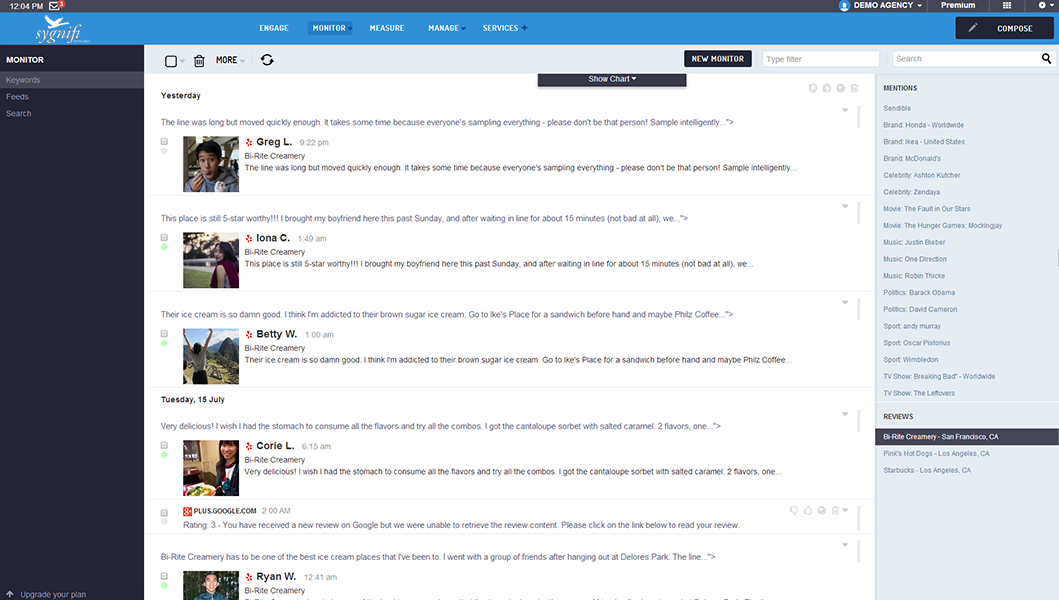
Task: Select Iona C.'s review checkbox
Action: 164,238
